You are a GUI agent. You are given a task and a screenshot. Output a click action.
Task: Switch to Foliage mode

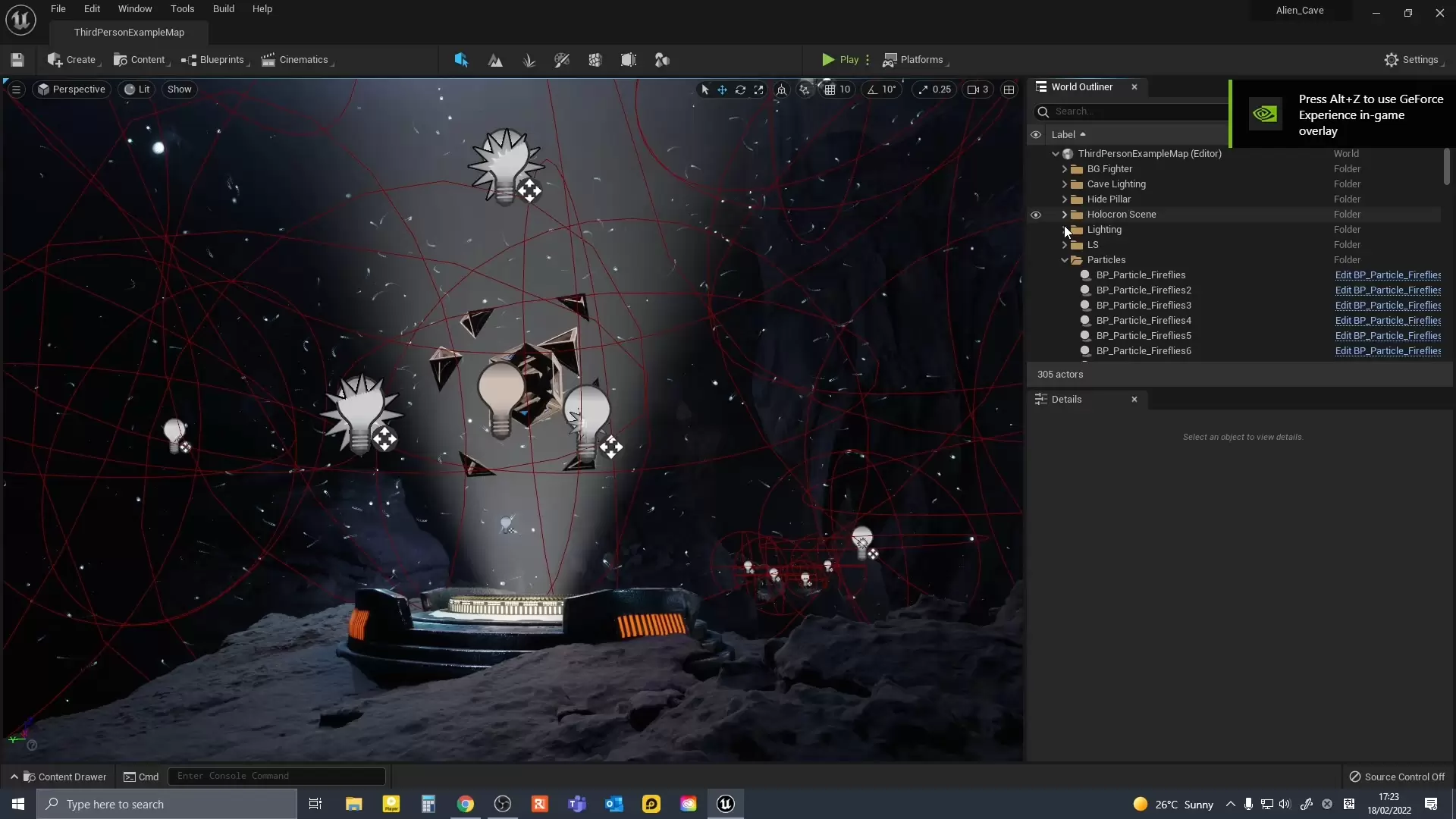click(529, 60)
